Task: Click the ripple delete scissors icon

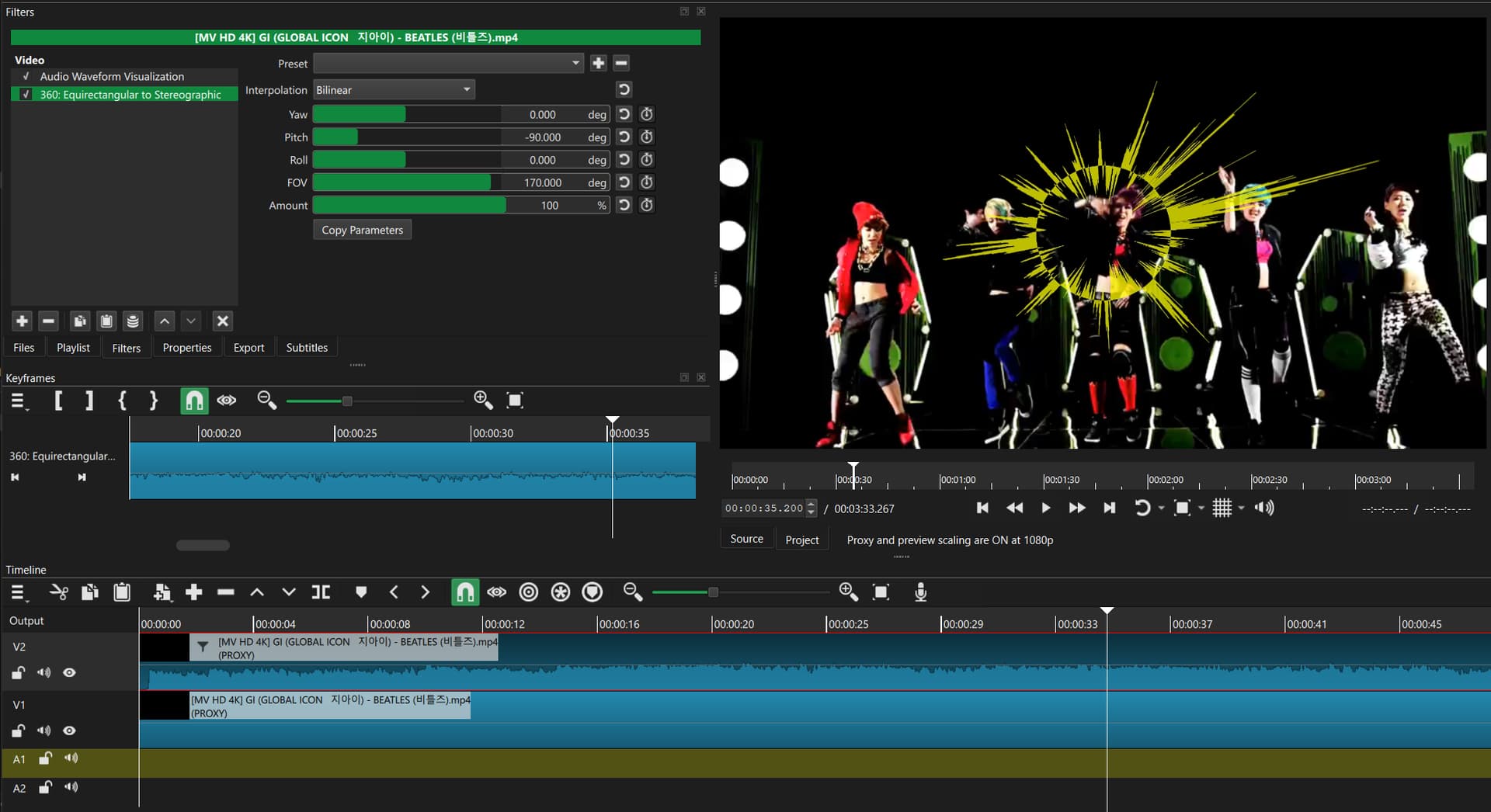Action: [58, 593]
